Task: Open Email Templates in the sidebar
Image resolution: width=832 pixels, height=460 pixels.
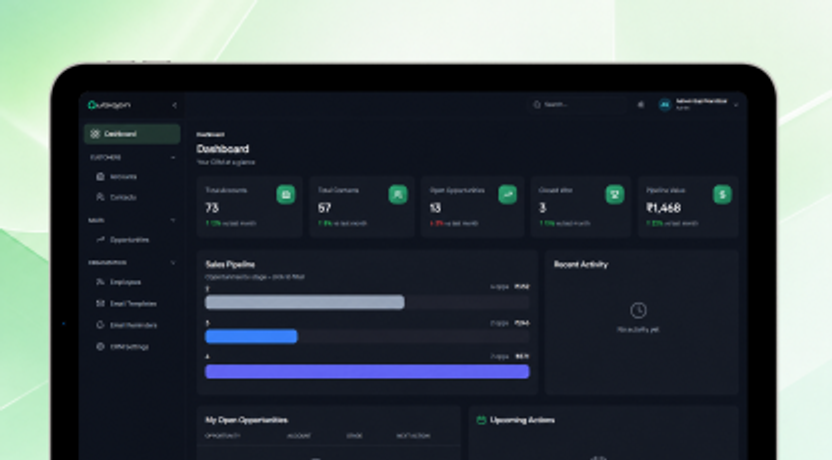Action: tap(132, 303)
